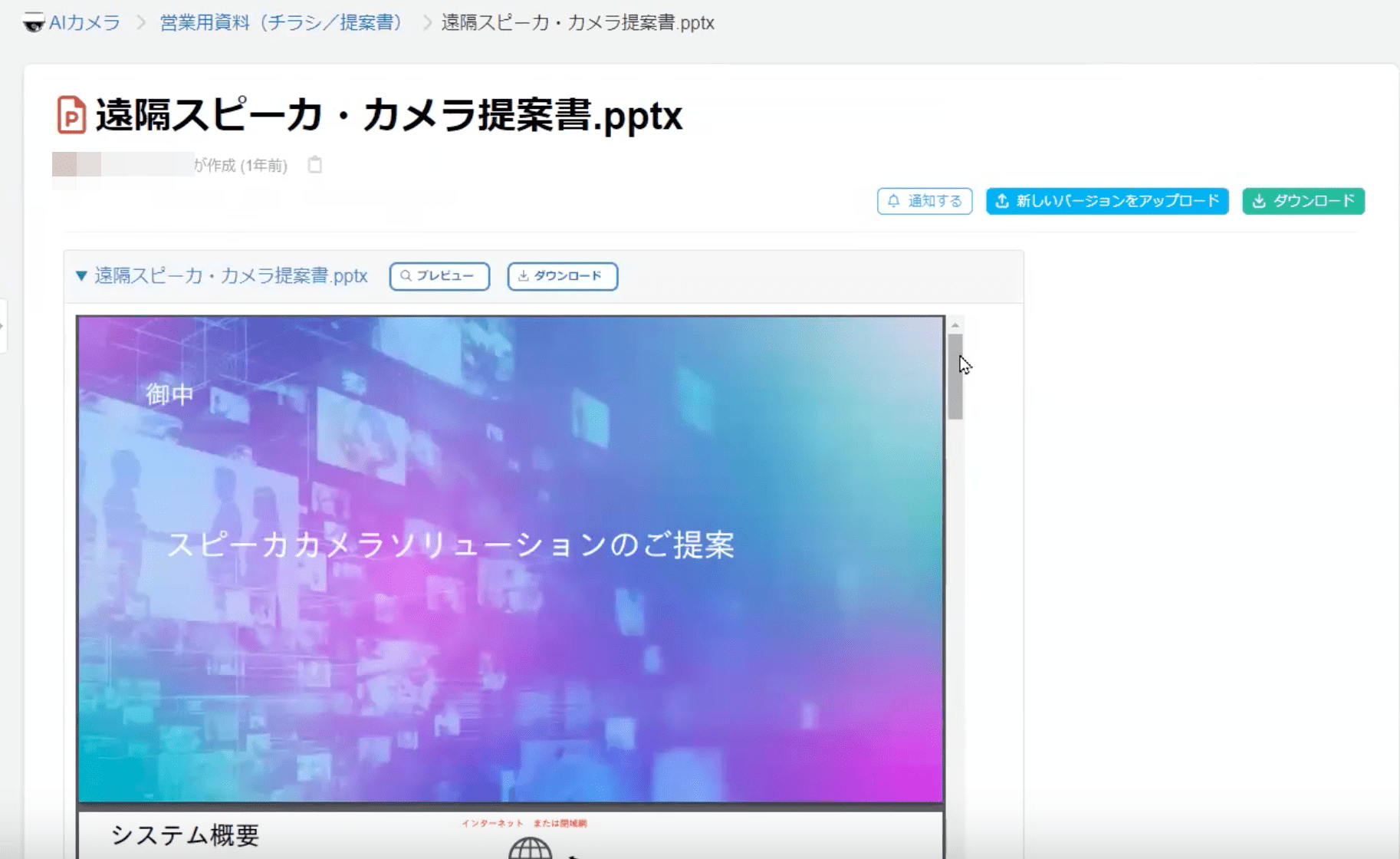Navigate to AIカメラ via the breadcrumb

pos(84,23)
